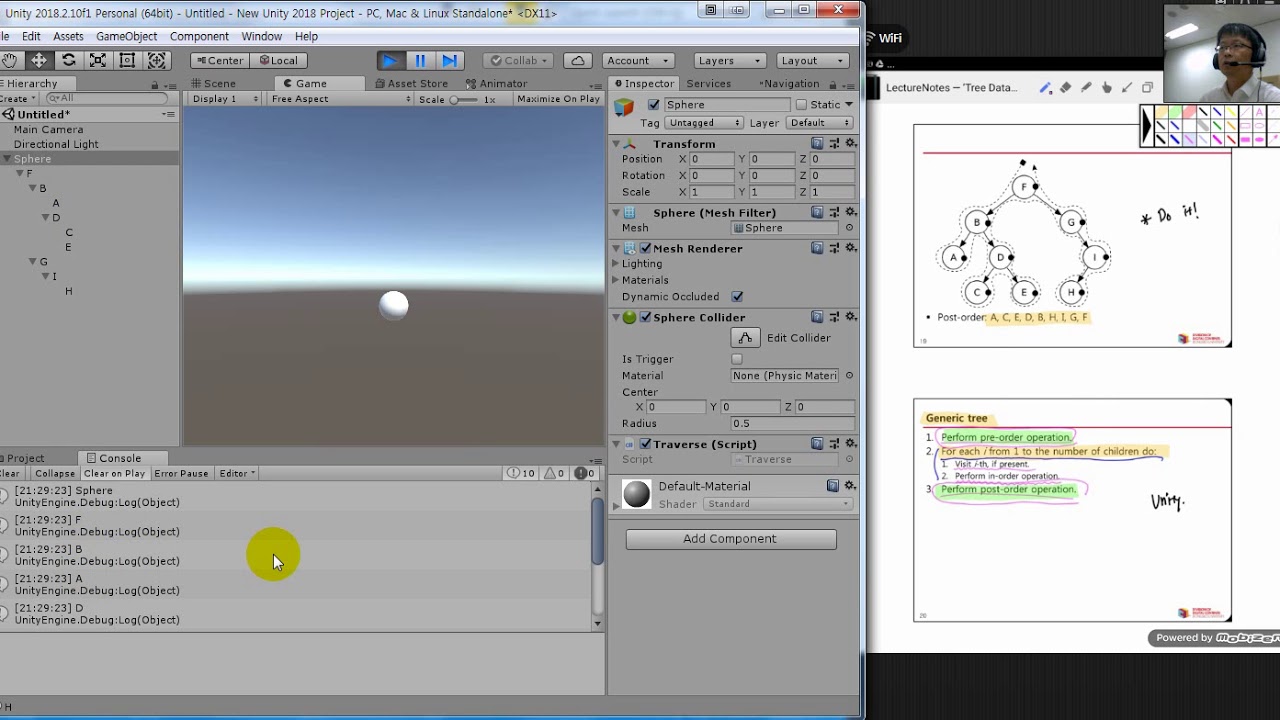Click the Mesh object picker circle
Image resolution: width=1280 pixels, height=720 pixels.
point(849,228)
